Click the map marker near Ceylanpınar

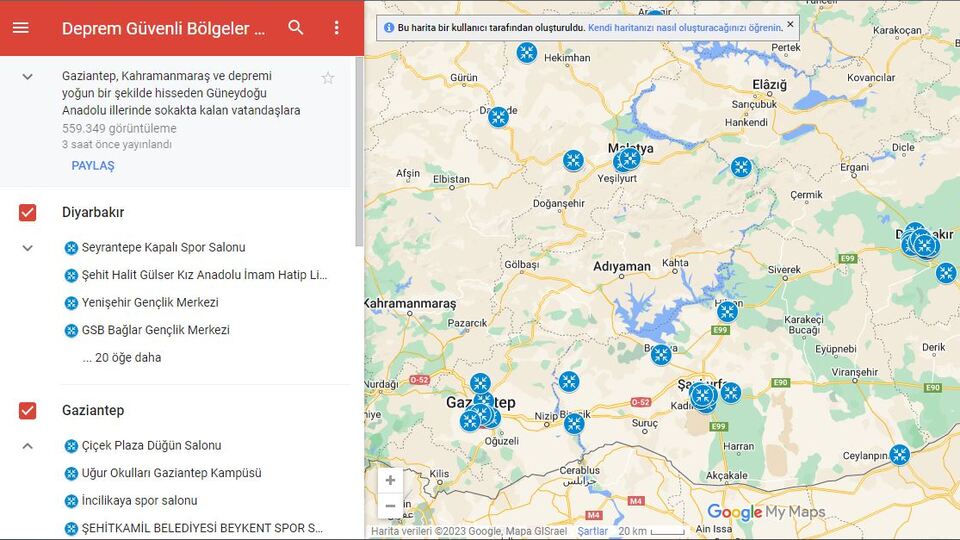tap(900, 455)
